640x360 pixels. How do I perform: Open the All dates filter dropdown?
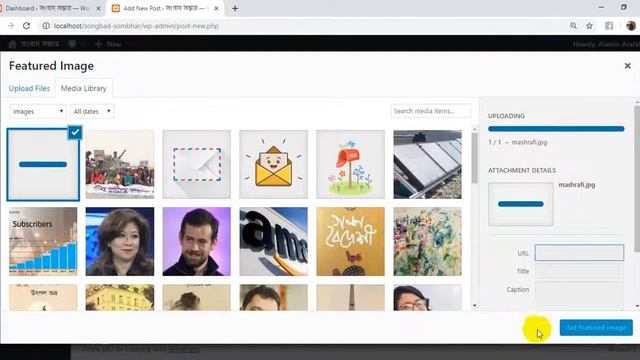pyautogui.click(x=92, y=111)
